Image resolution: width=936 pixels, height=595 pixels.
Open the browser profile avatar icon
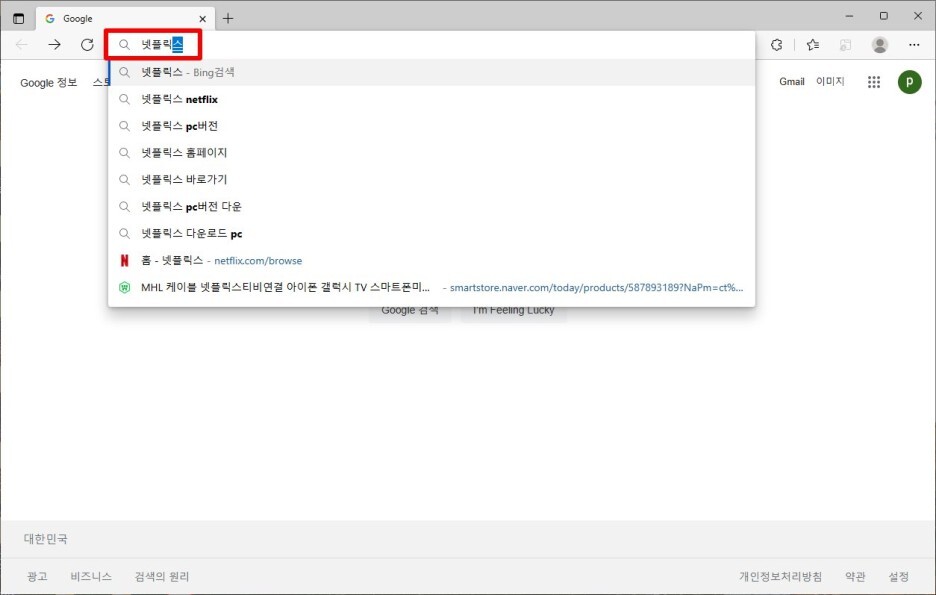click(x=879, y=45)
